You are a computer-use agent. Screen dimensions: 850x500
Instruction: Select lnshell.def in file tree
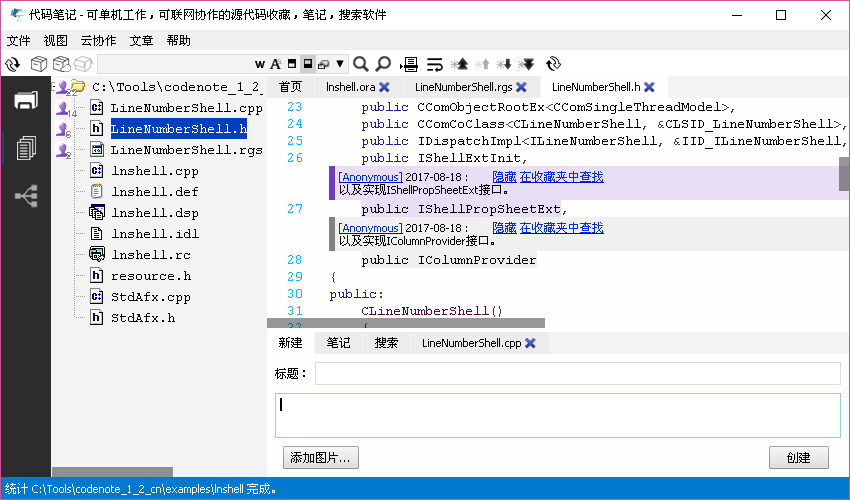click(155, 192)
